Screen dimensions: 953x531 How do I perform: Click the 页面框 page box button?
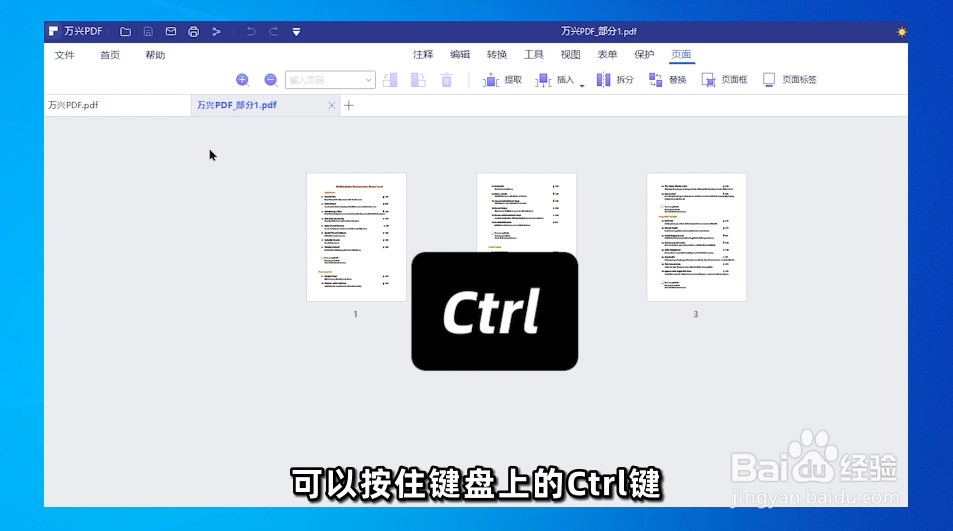(x=724, y=80)
